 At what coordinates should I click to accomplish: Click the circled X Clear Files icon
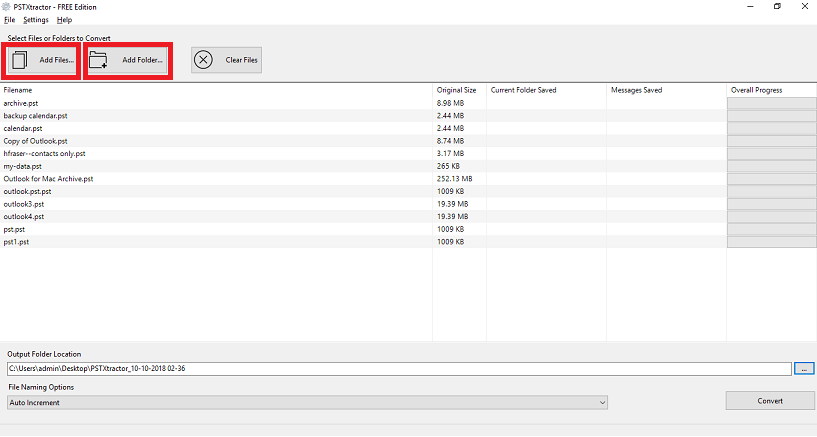[203, 60]
